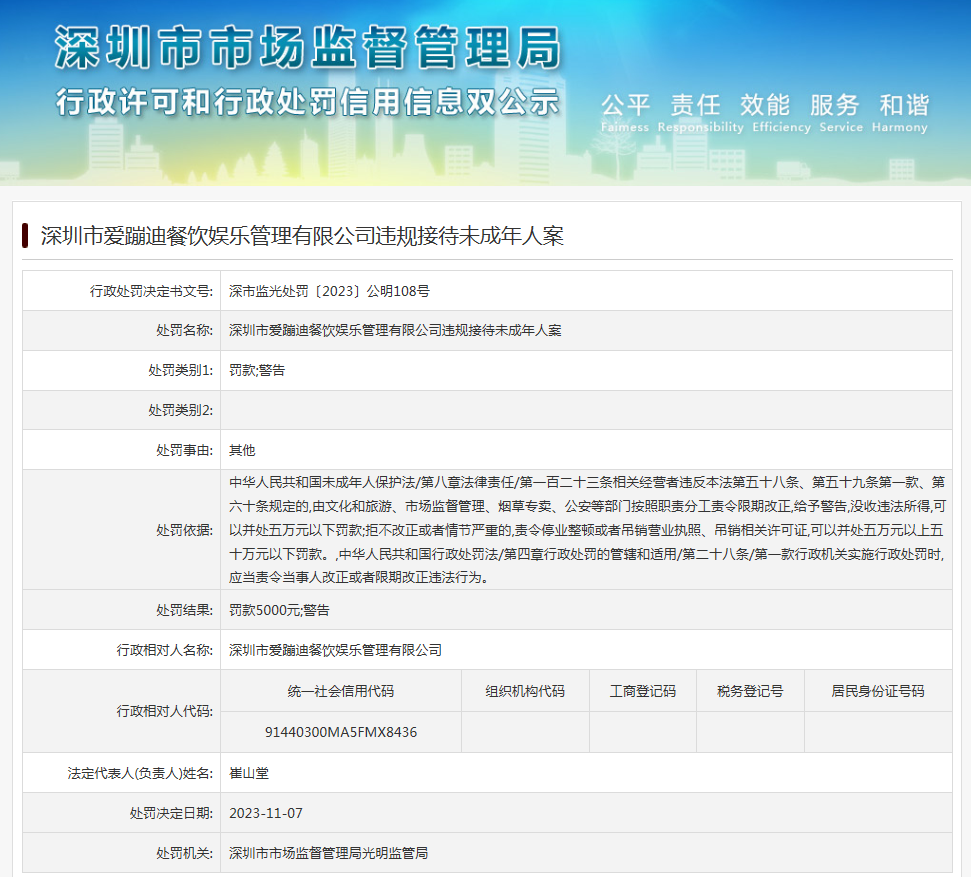971x877 pixels.
Task: Select the 效能 Efficiency slogan in banner
Action: (782, 113)
